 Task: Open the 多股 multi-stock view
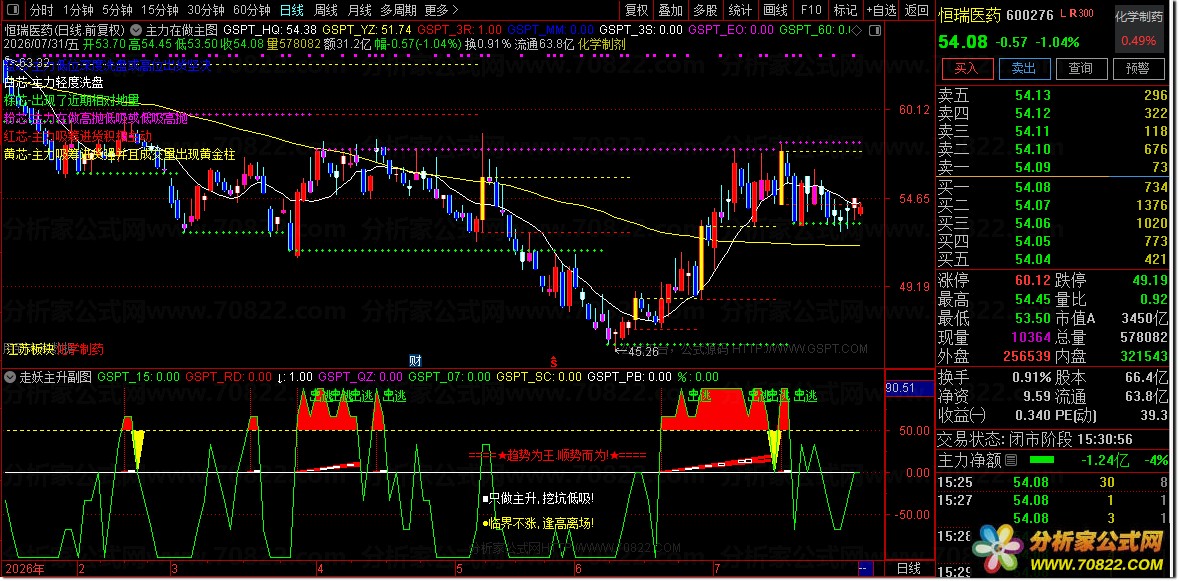[x=705, y=11]
